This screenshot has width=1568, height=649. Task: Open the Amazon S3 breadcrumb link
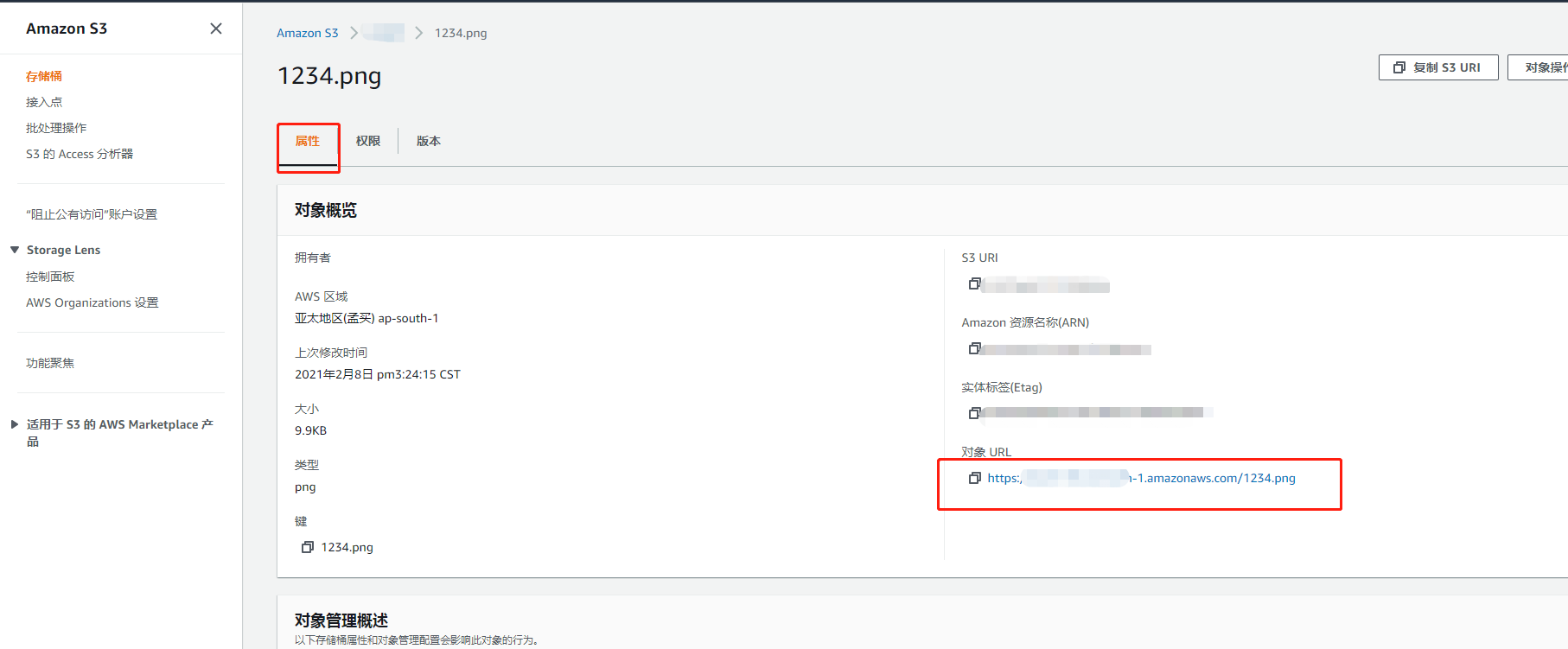tap(308, 33)
